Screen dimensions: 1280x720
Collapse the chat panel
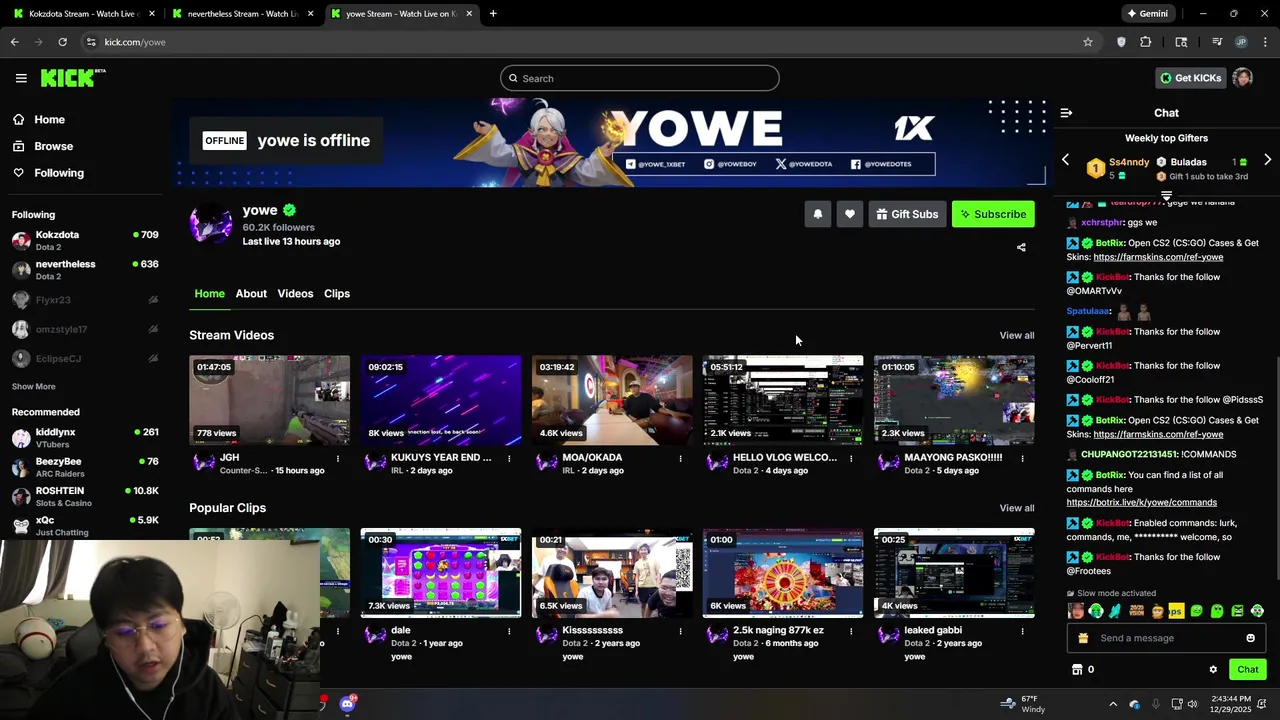click(1066, 113)
